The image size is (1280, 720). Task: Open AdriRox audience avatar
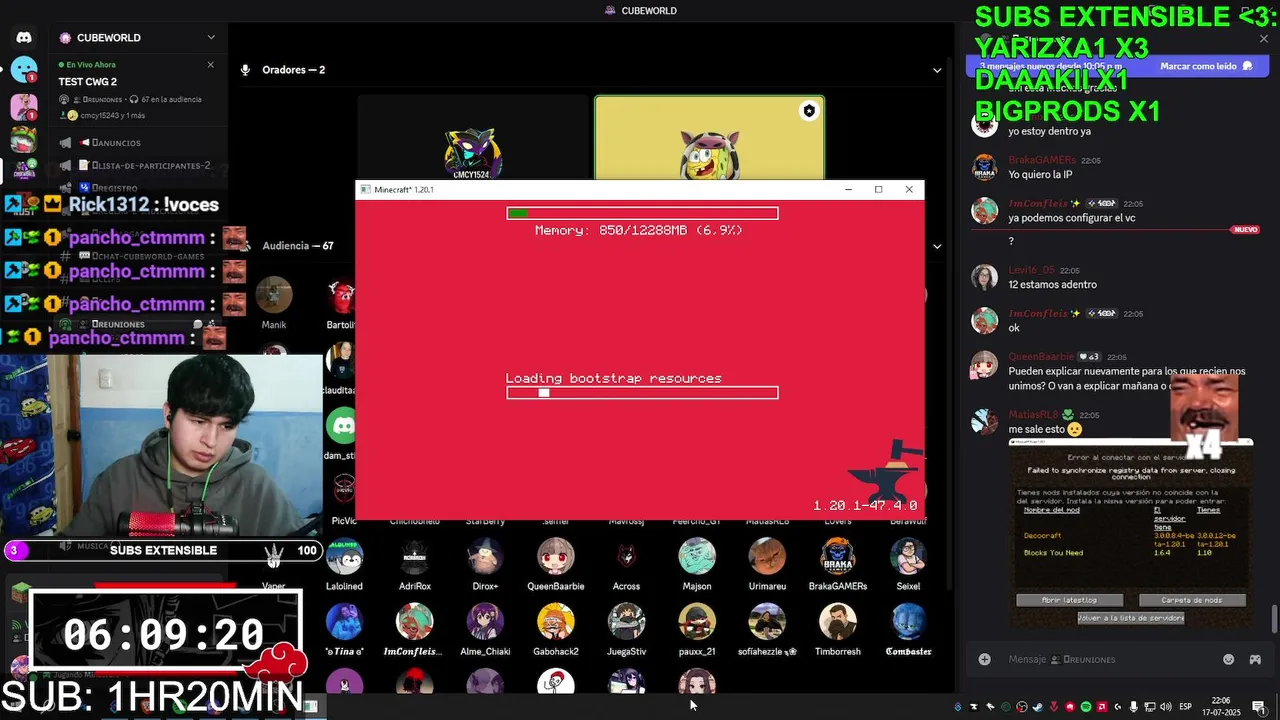coord(414,557)
